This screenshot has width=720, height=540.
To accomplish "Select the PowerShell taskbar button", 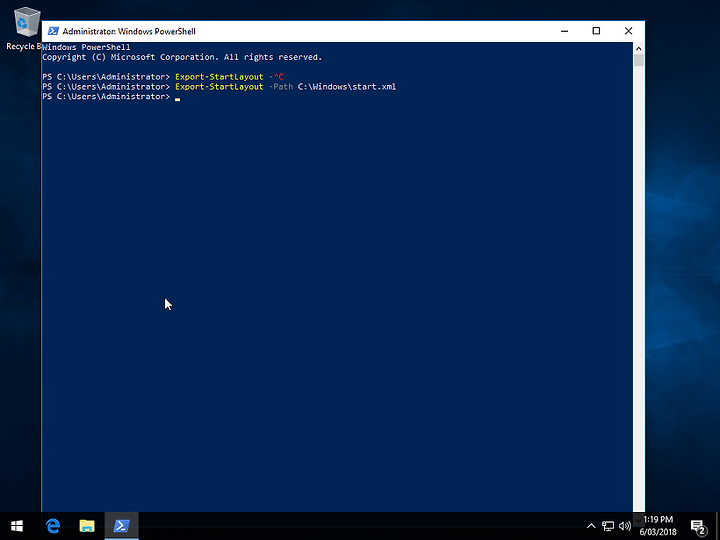I will click(121, 526).
